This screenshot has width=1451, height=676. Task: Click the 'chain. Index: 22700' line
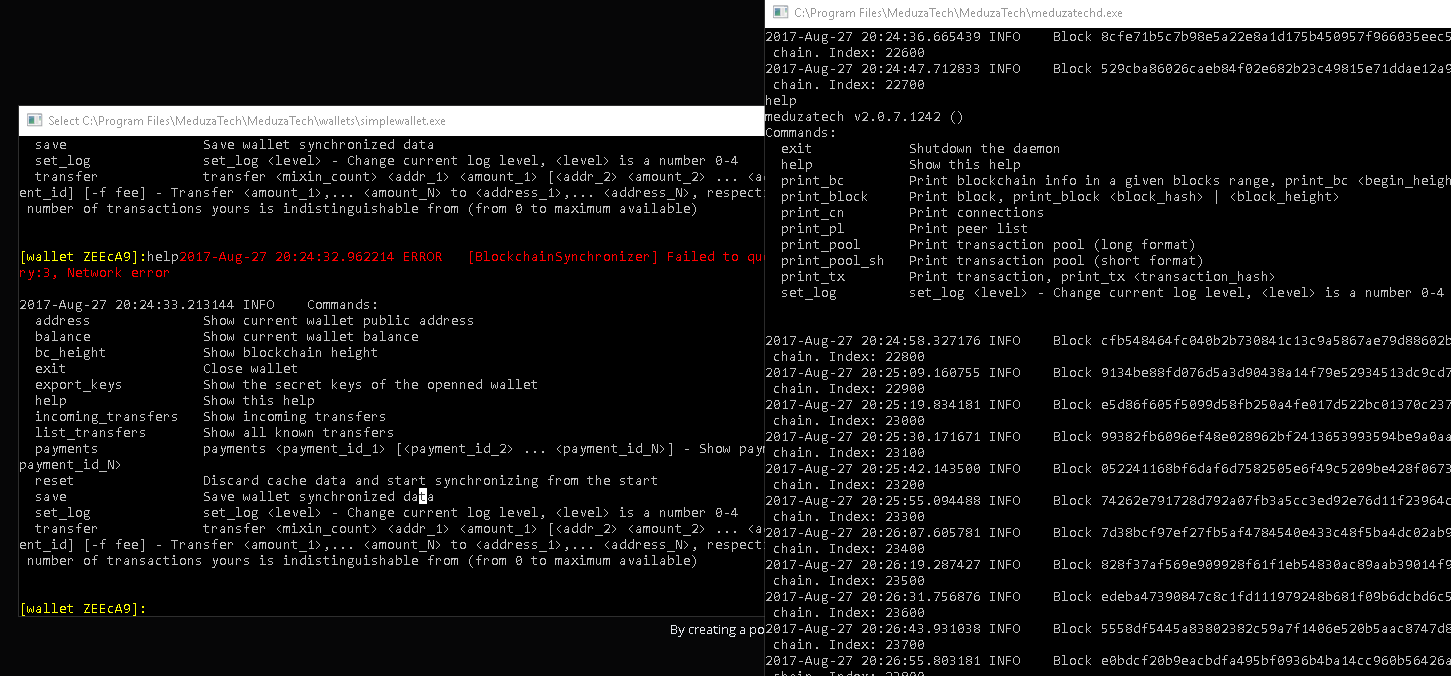point(849,85)
